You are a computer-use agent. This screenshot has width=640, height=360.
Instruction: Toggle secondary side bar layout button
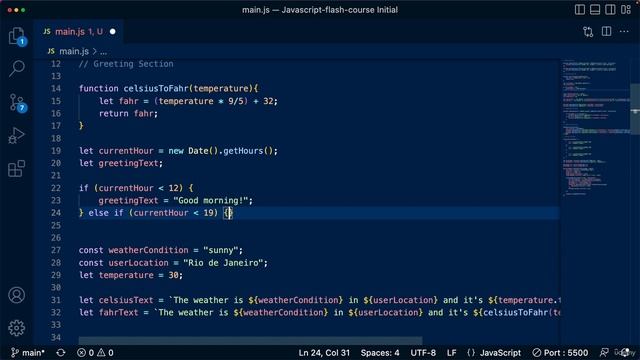click(610, 9)
